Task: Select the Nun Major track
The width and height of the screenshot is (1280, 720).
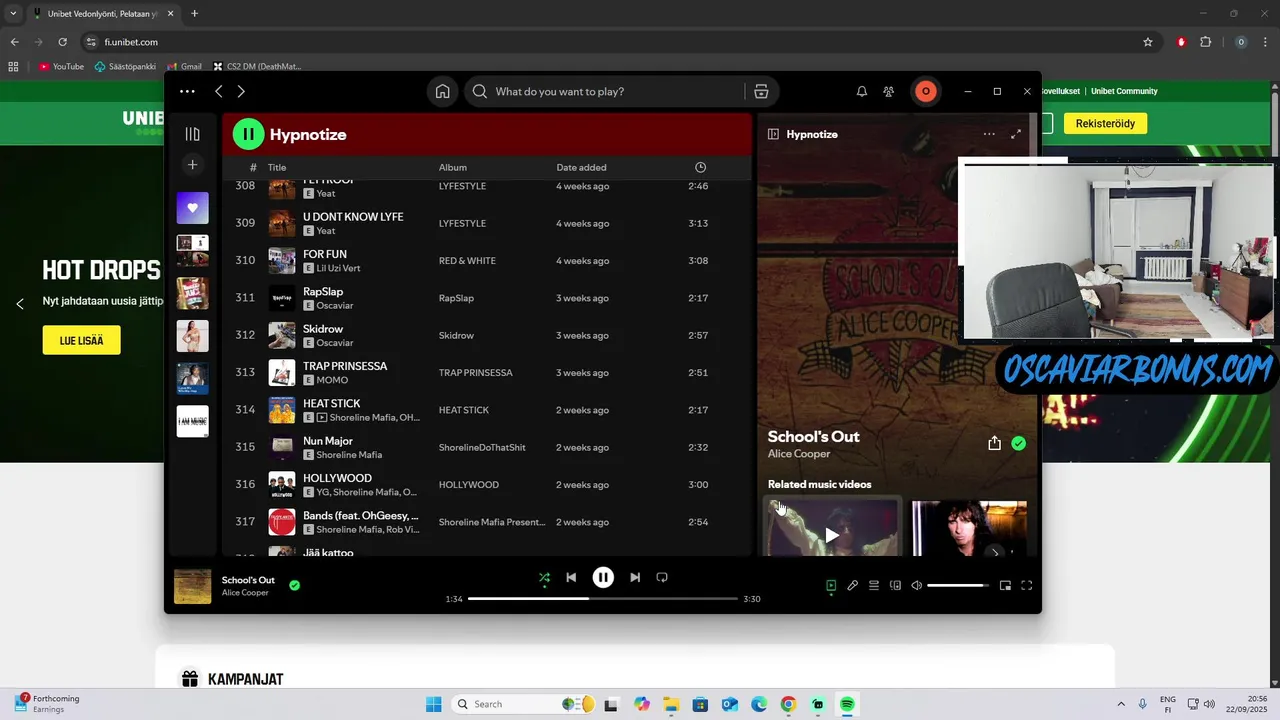Action: pyautogui.click(x=487, y=447)
